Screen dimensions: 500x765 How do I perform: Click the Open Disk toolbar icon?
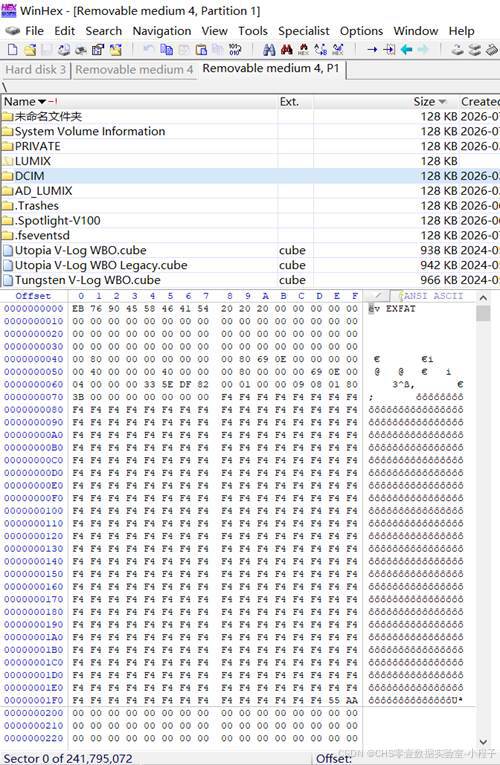click(457, 49)
